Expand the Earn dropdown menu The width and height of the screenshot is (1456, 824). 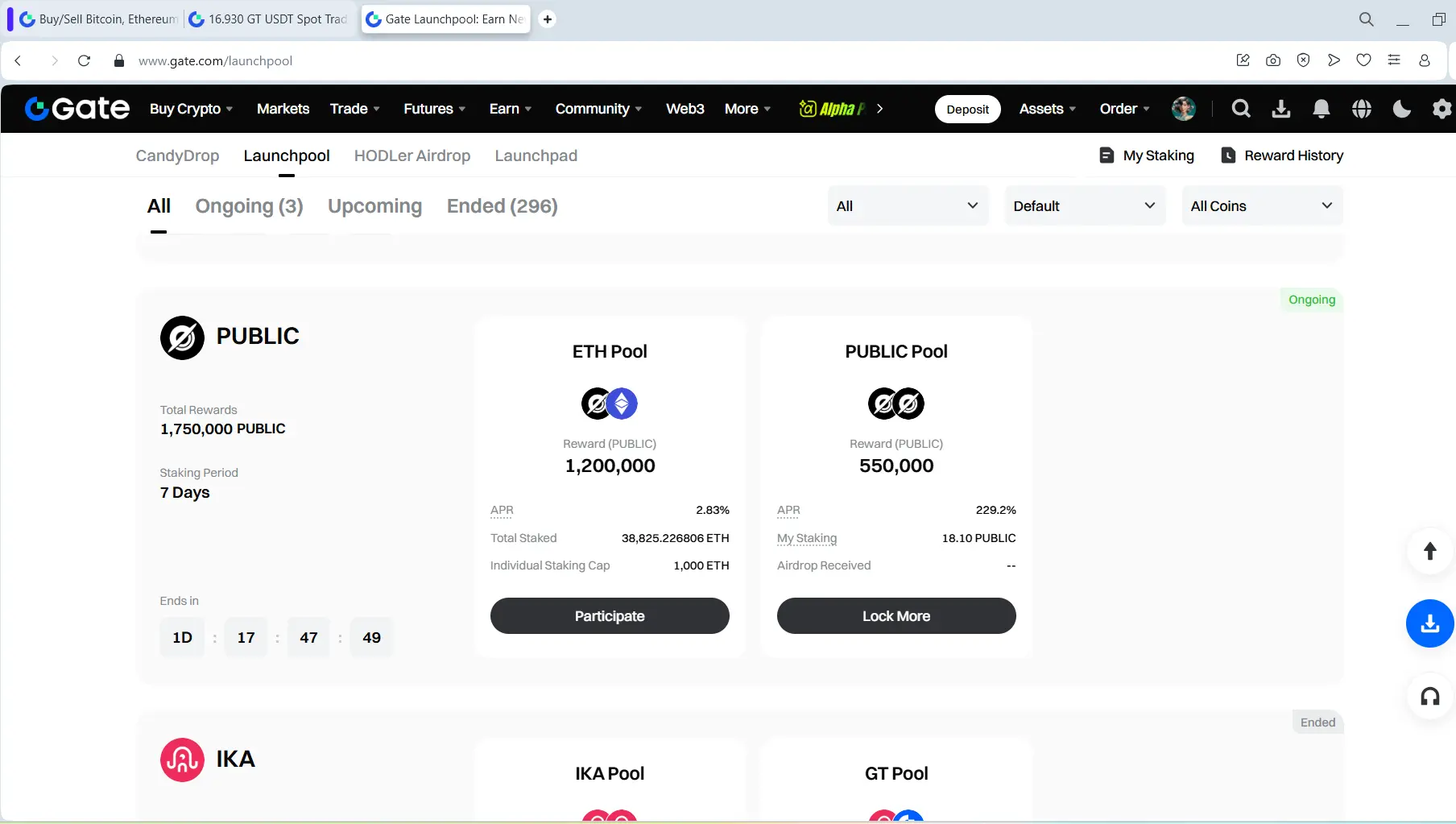click(x=511, y=109)
